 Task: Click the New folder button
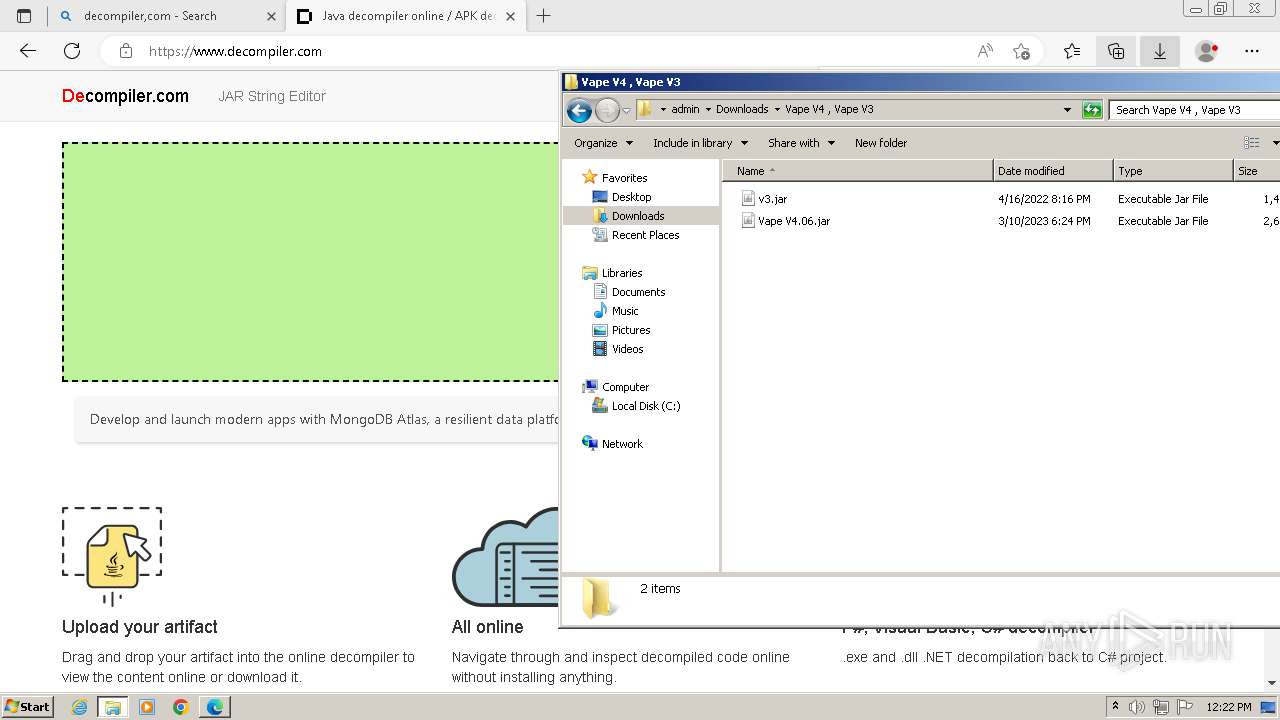(880, 143)
